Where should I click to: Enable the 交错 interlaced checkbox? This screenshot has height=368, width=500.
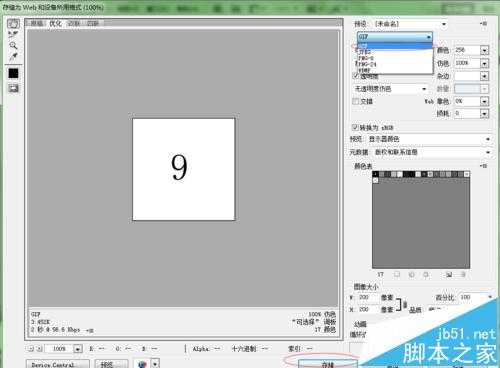[x=356, y=101]
